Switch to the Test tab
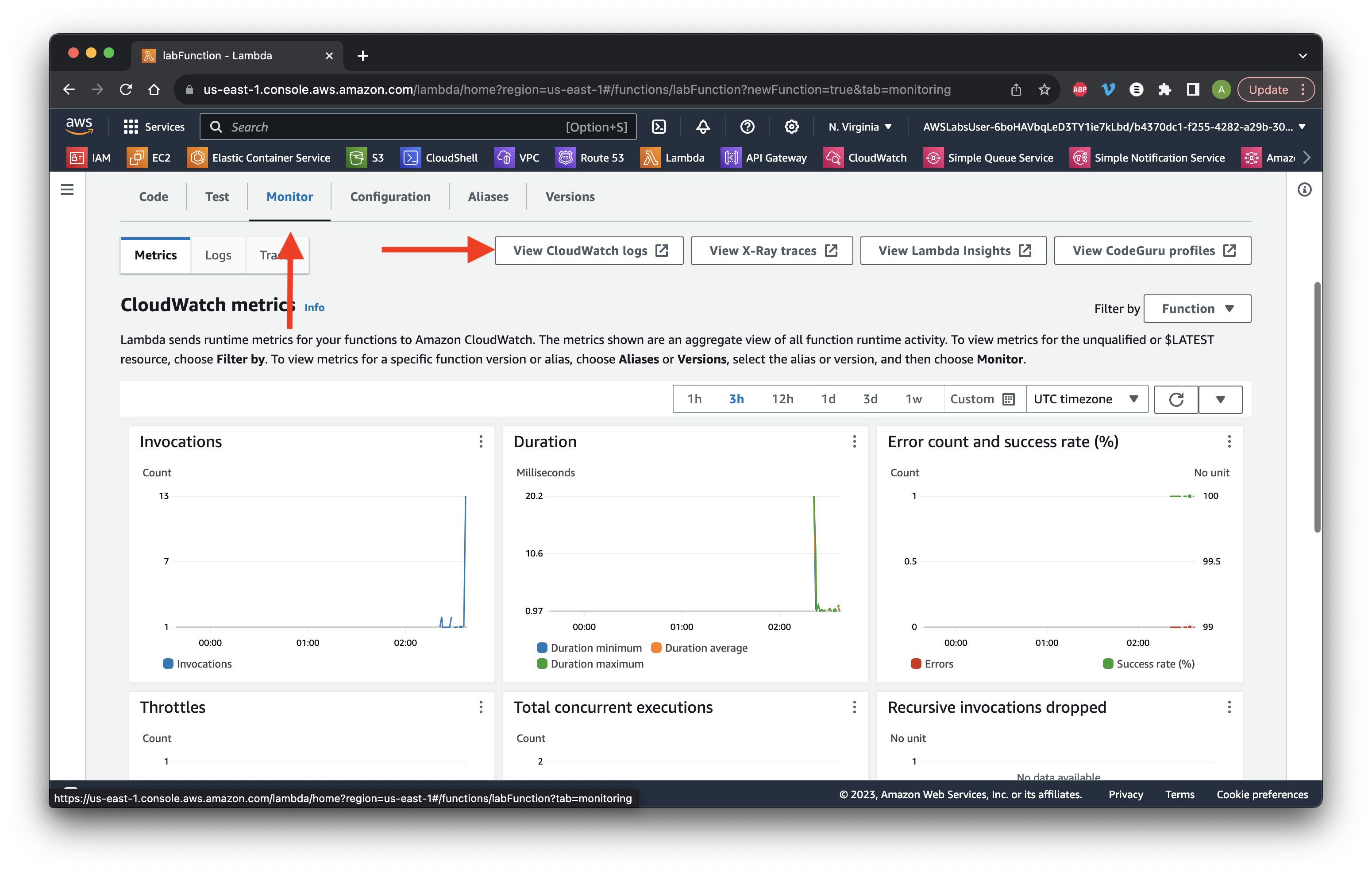Screen dimensions: 1372x873 click(217, 197)
